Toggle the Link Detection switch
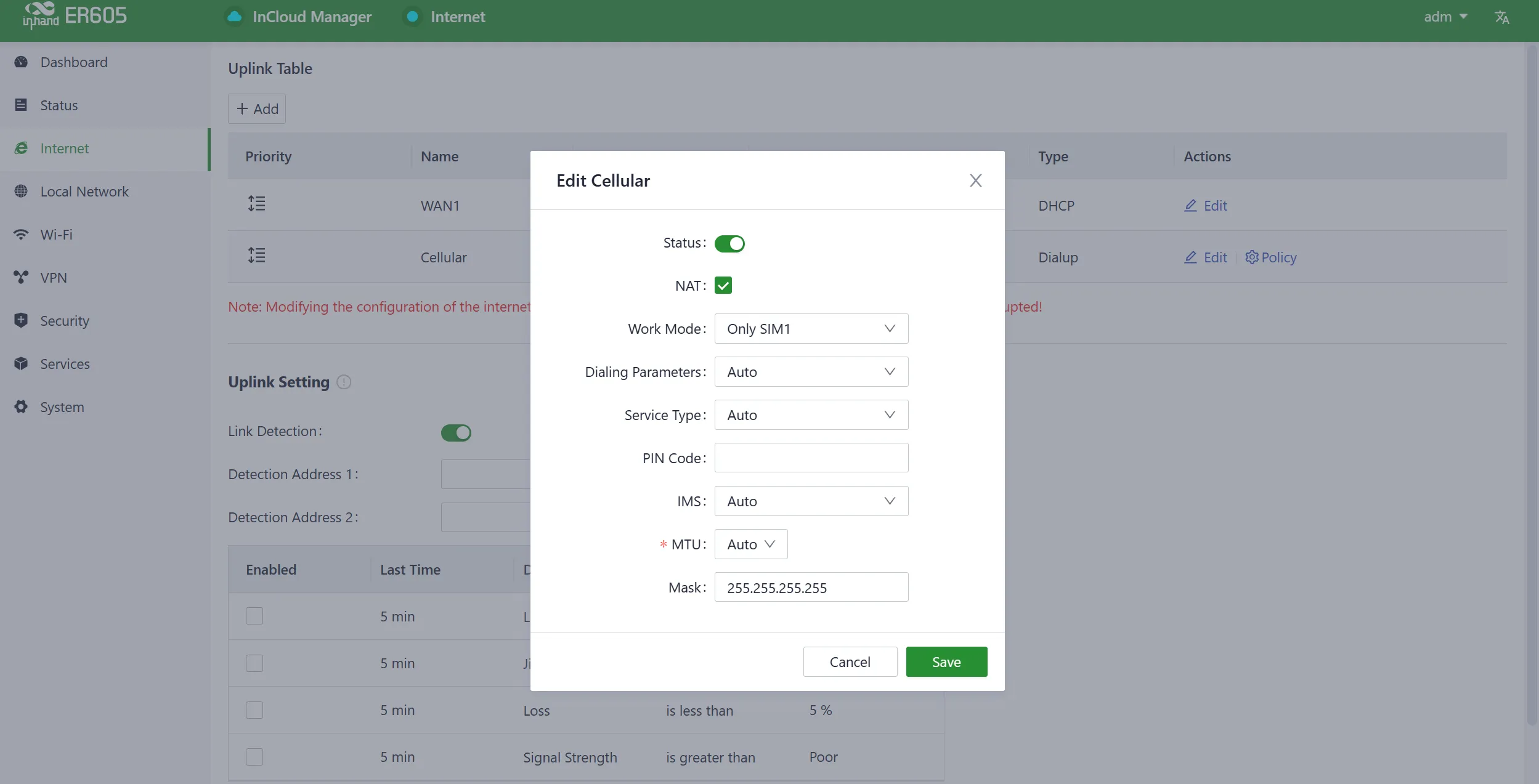The width and height of the screenshot is (1539, 784). 456,433
